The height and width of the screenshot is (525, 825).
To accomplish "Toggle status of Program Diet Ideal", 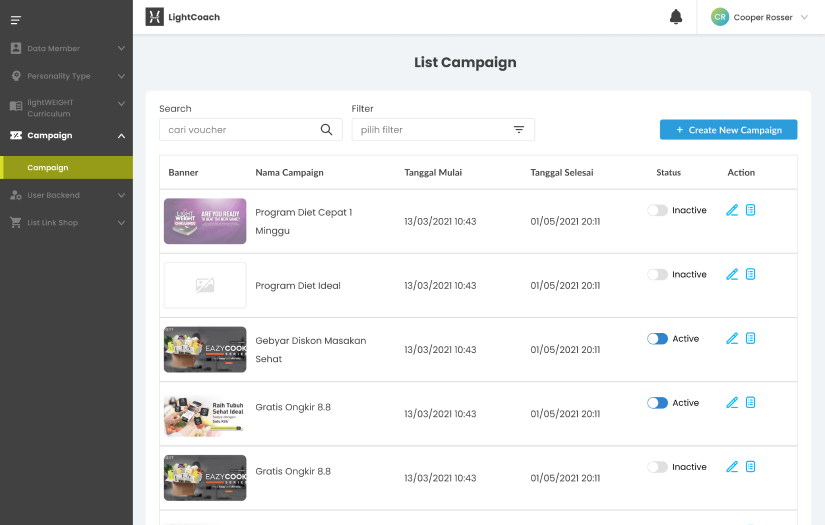I will click(657, 275).
